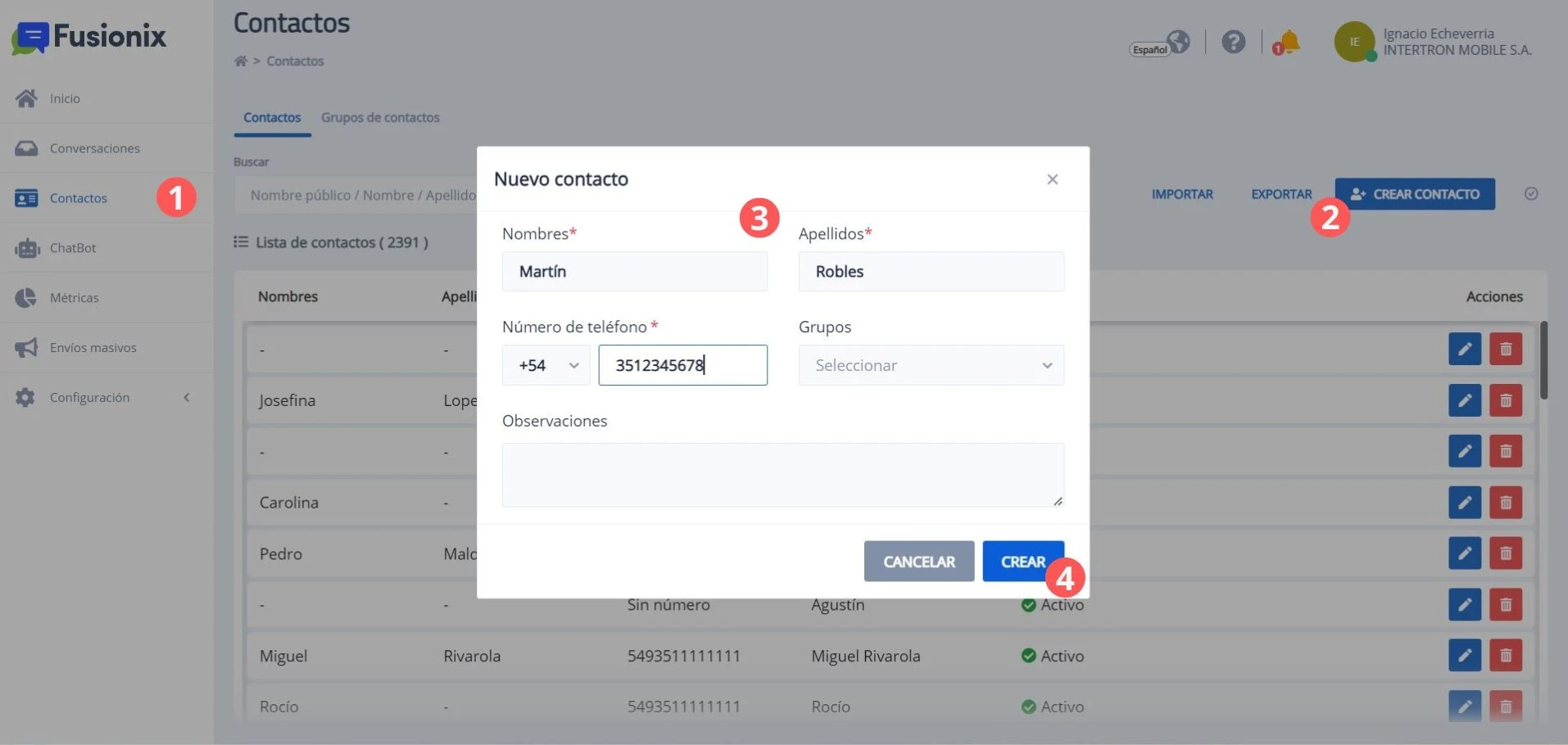
Task: Delete the Carolina contact row
Action: pos(1505,502)
